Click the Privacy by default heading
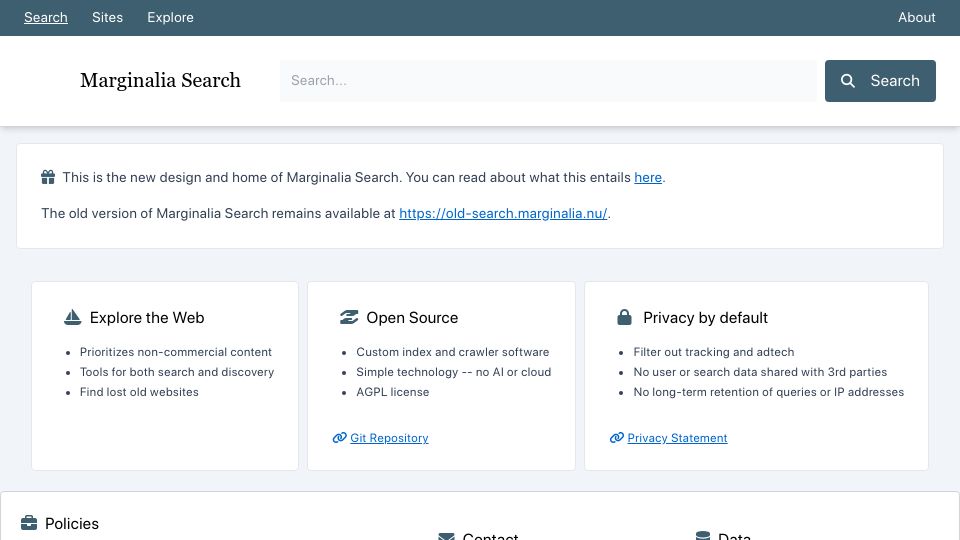This screenshot has width=960, height=540. (705, 318)
